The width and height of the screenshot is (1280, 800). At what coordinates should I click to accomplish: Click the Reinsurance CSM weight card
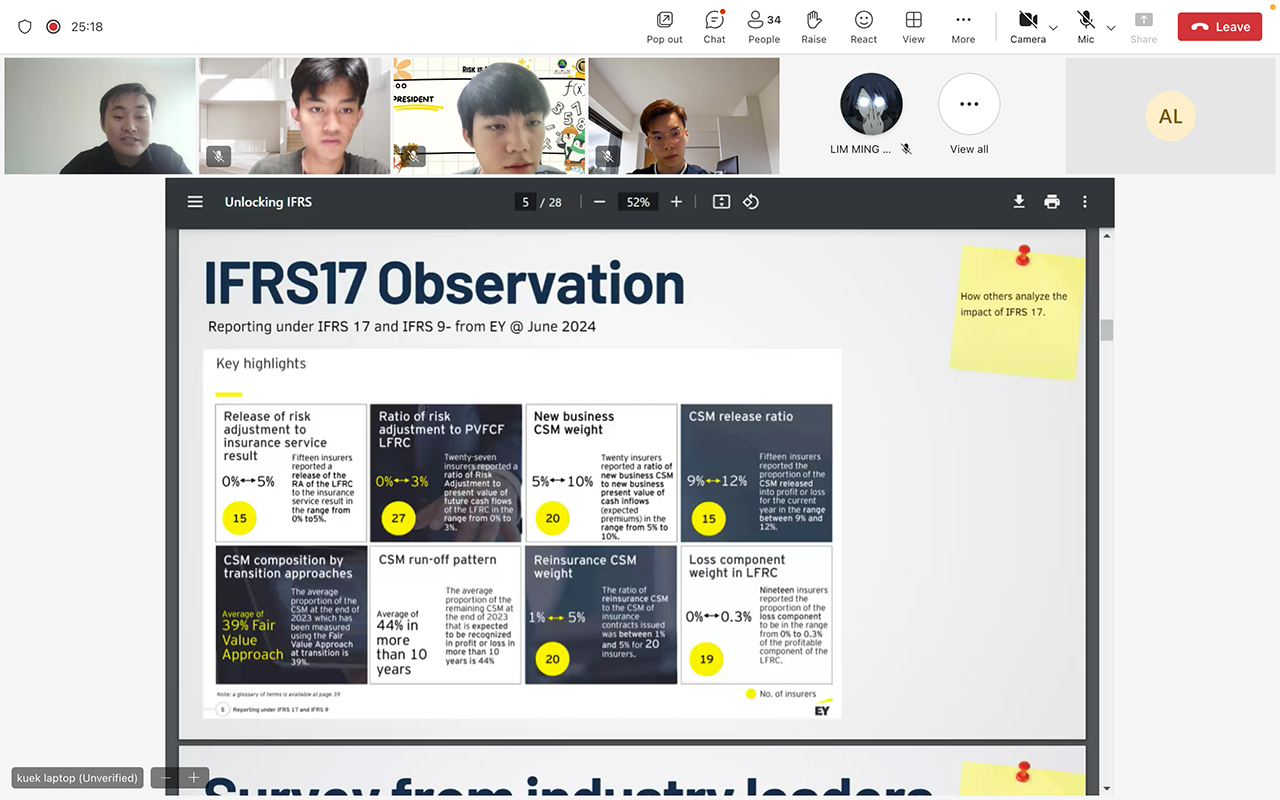[601, 616]
